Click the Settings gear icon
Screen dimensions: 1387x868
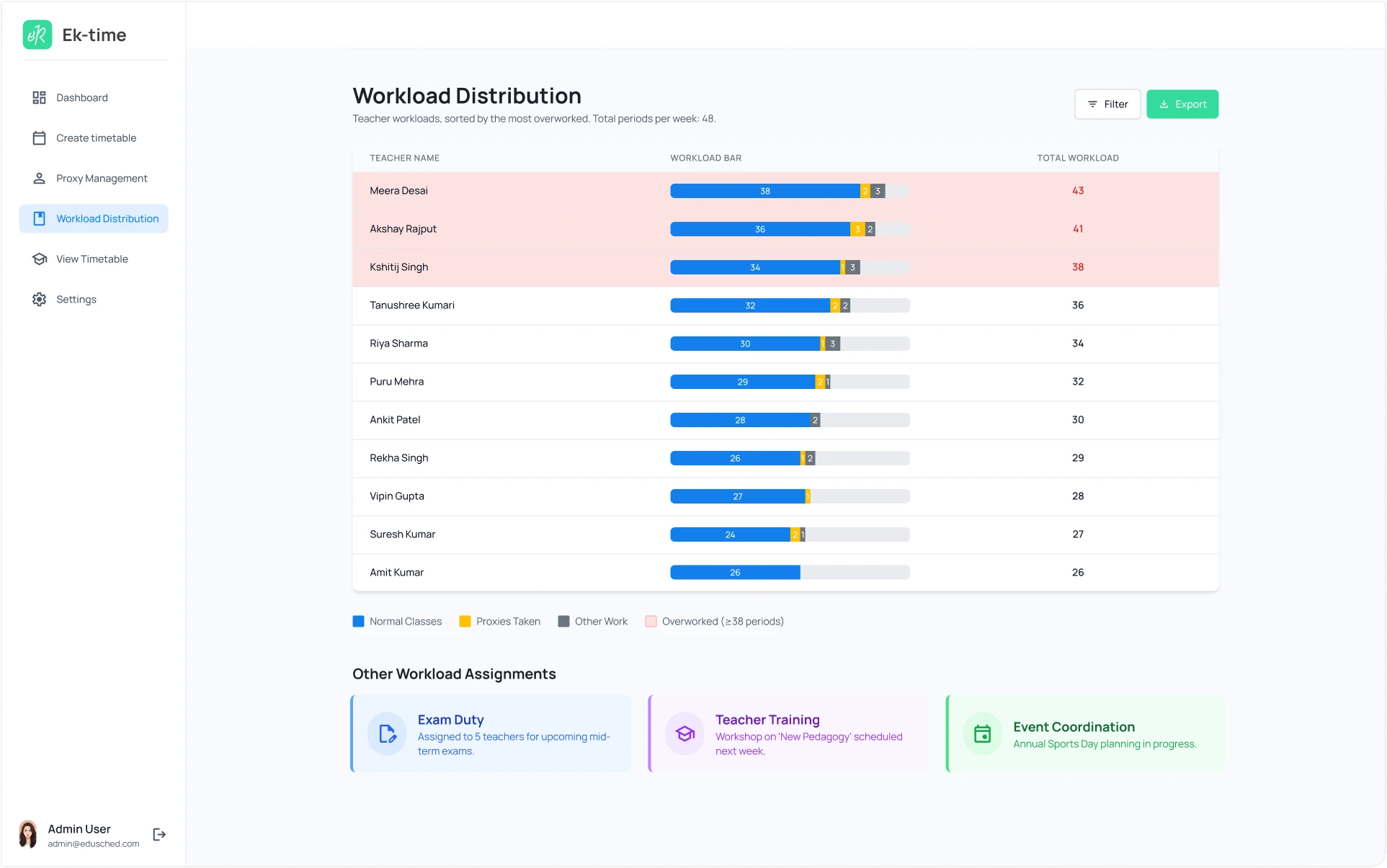click(x=40, y=300)
